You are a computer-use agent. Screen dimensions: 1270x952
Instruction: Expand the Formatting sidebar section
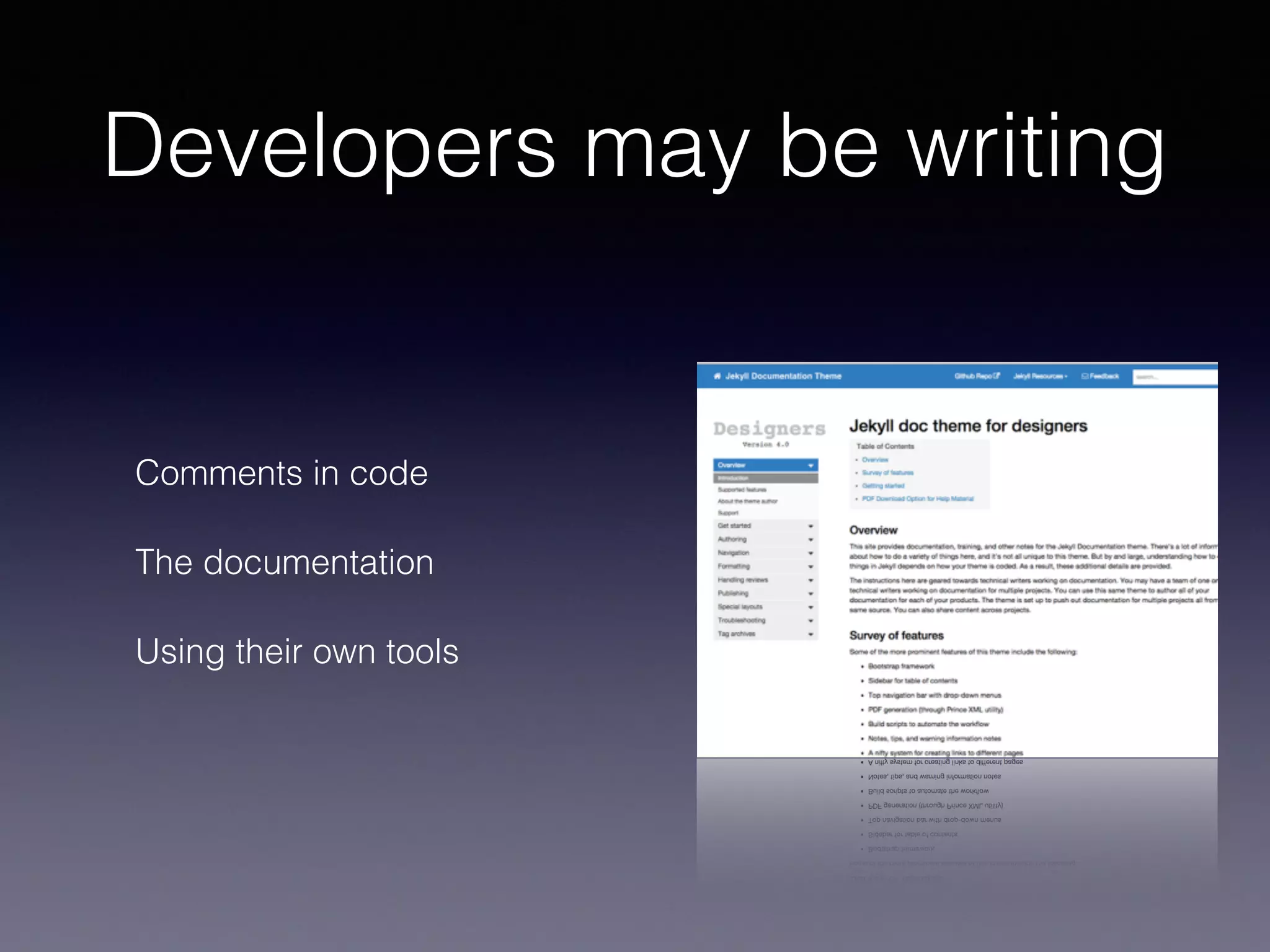766,566
